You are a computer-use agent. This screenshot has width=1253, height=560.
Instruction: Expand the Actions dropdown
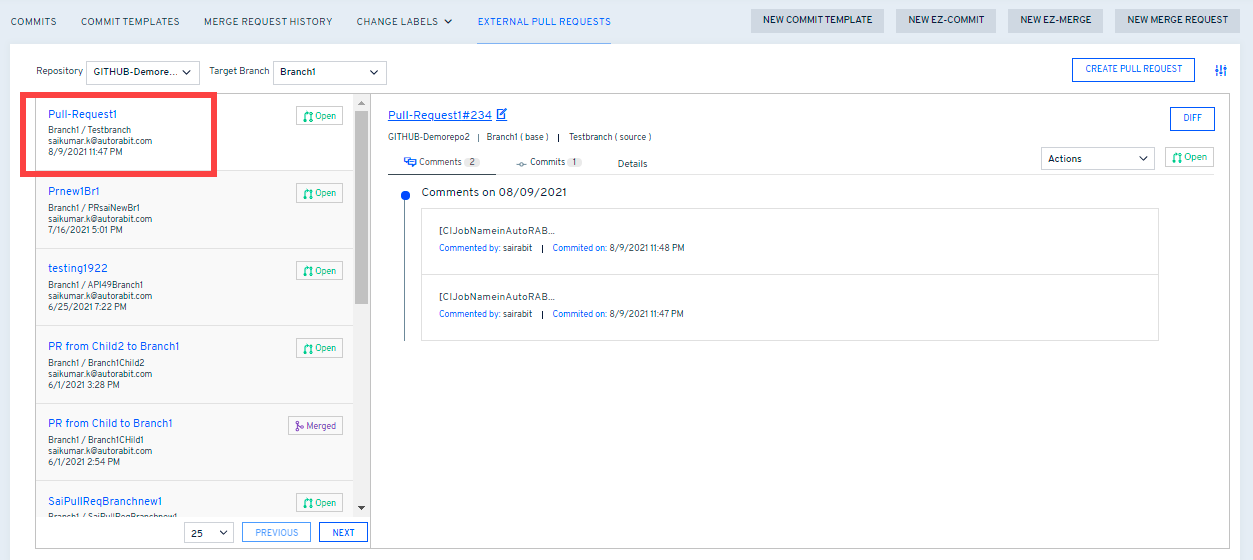pyautogui.click(x=1098, y=158)
